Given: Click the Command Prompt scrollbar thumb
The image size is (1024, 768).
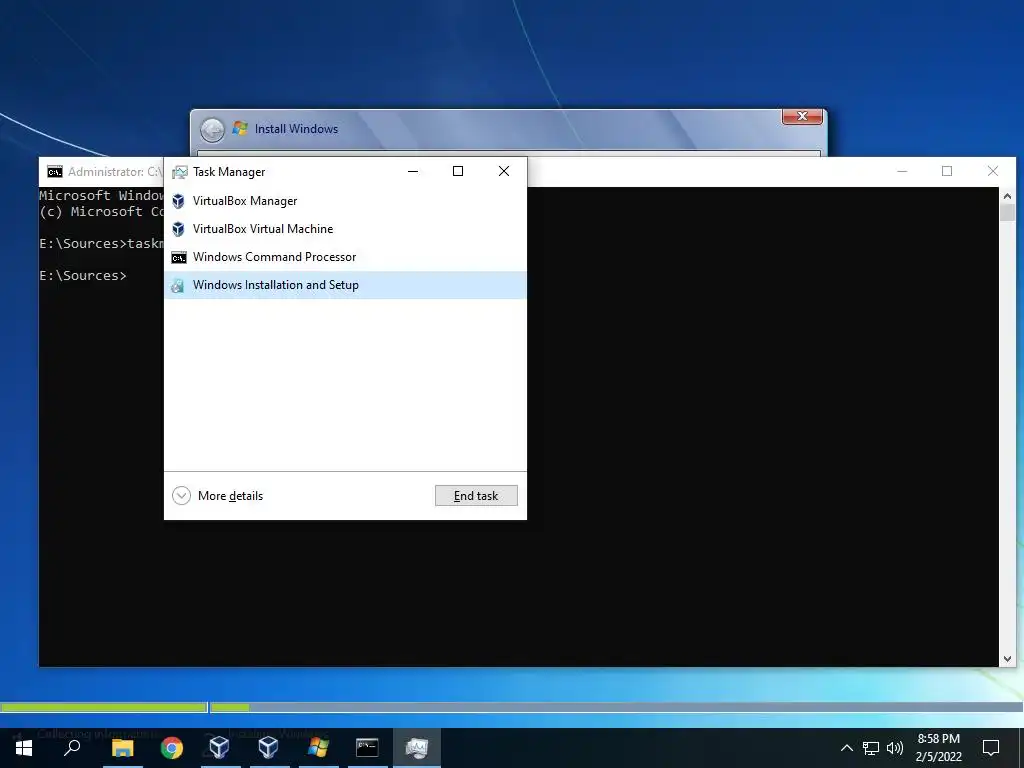Looking at the screenshot, I should click(1007, 213).
